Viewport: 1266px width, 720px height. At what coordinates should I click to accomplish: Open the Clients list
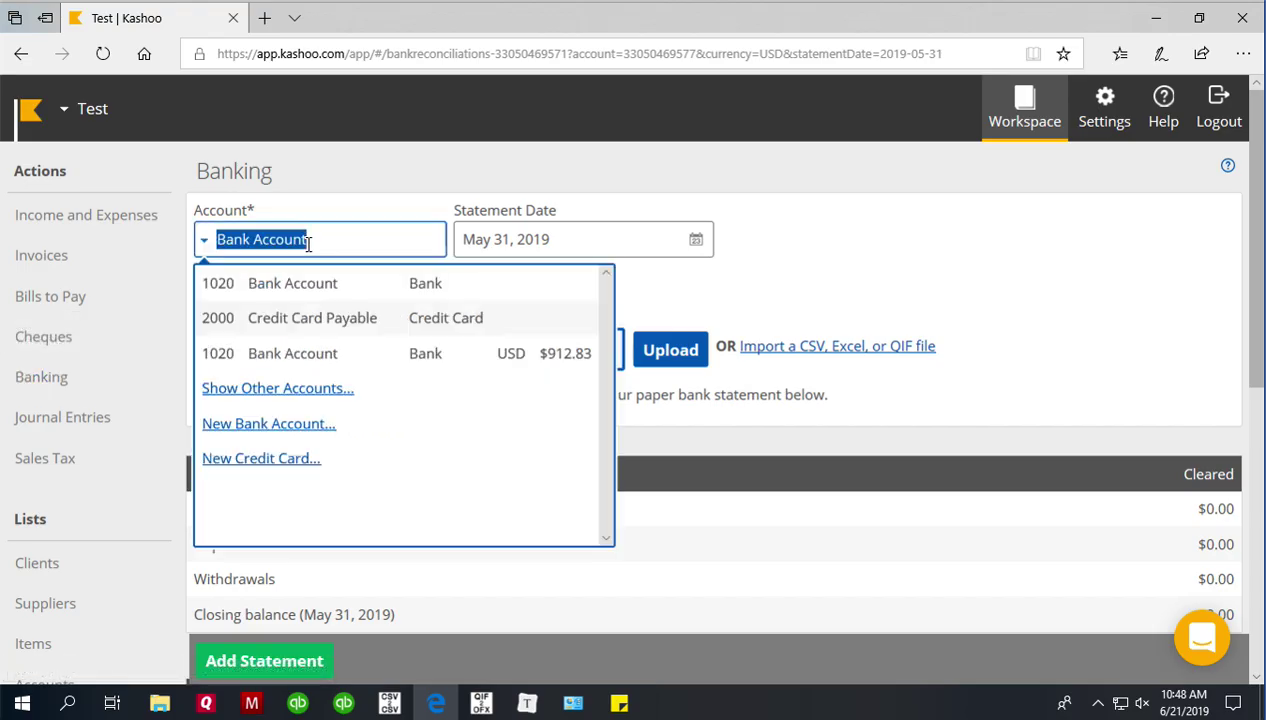click(37, 563)
